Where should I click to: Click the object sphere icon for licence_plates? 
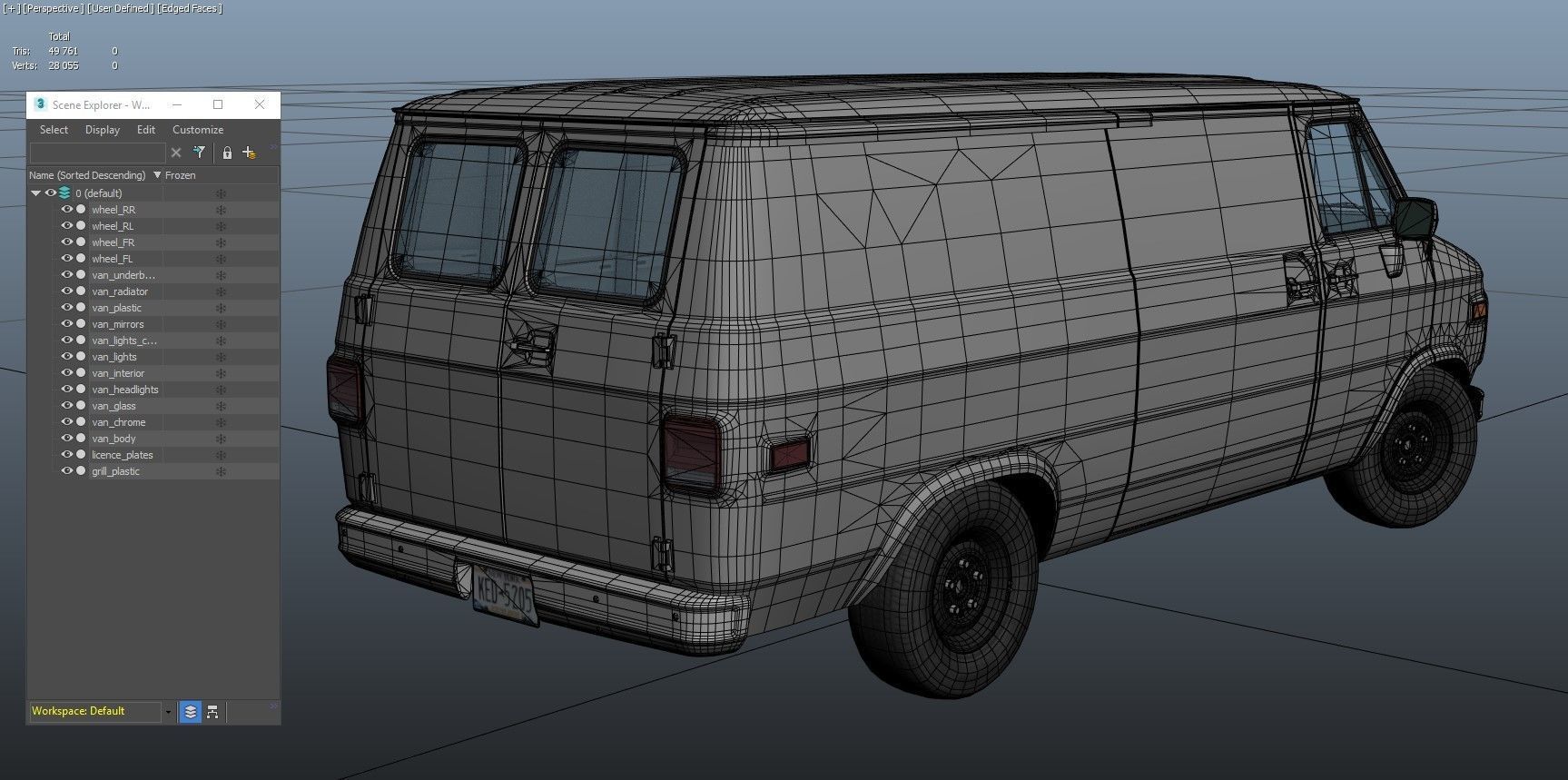81,455
